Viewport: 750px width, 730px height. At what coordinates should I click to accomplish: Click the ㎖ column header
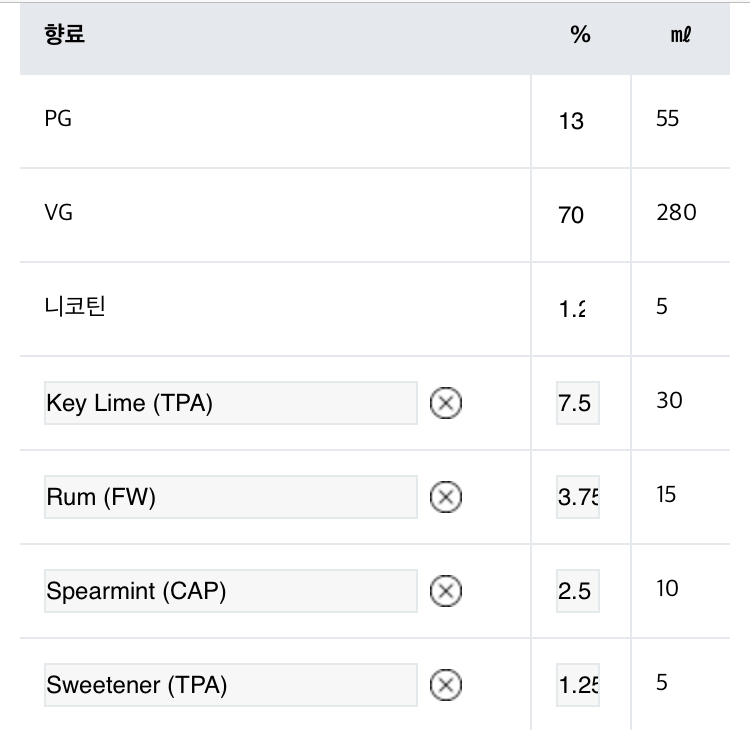680,35
